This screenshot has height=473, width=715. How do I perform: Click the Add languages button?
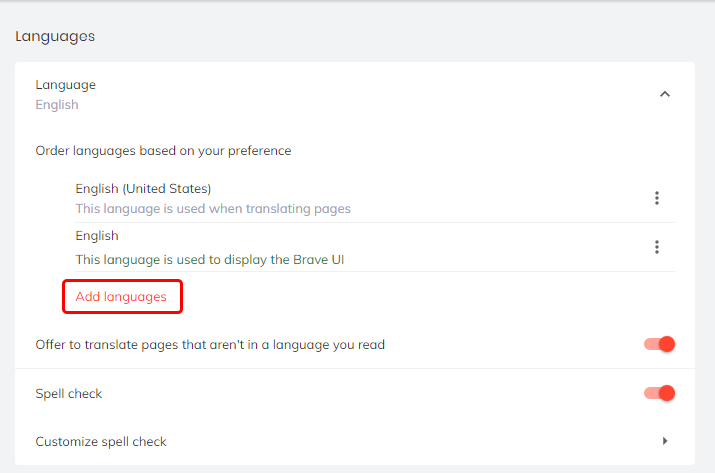point(121,297)
